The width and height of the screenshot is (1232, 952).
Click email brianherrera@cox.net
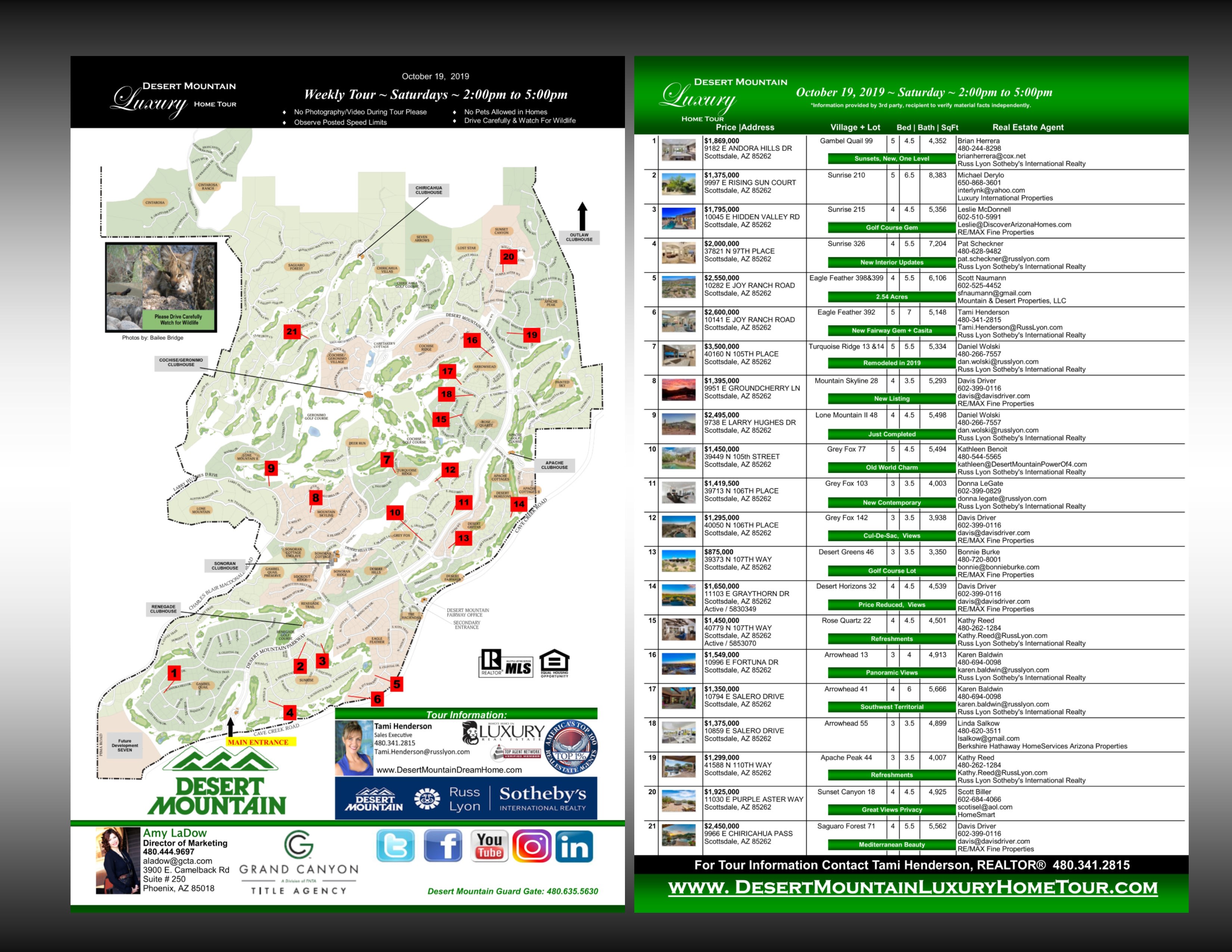tap(991, 156)
